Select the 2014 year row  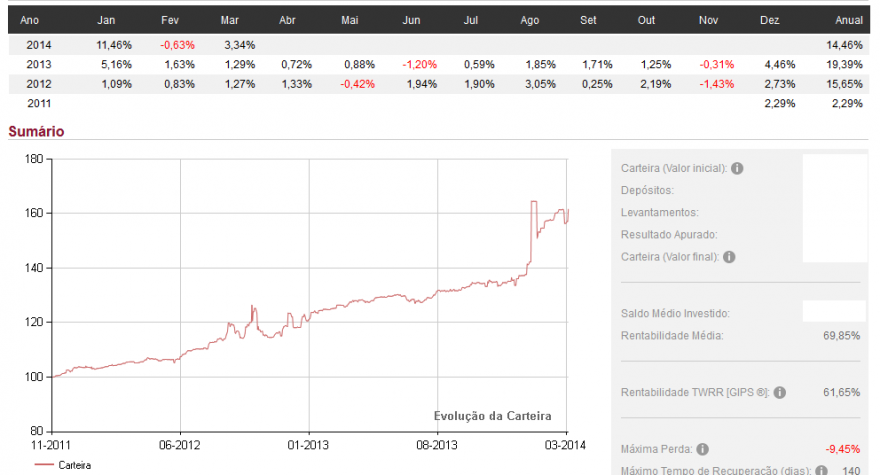(x=439, y=45)
